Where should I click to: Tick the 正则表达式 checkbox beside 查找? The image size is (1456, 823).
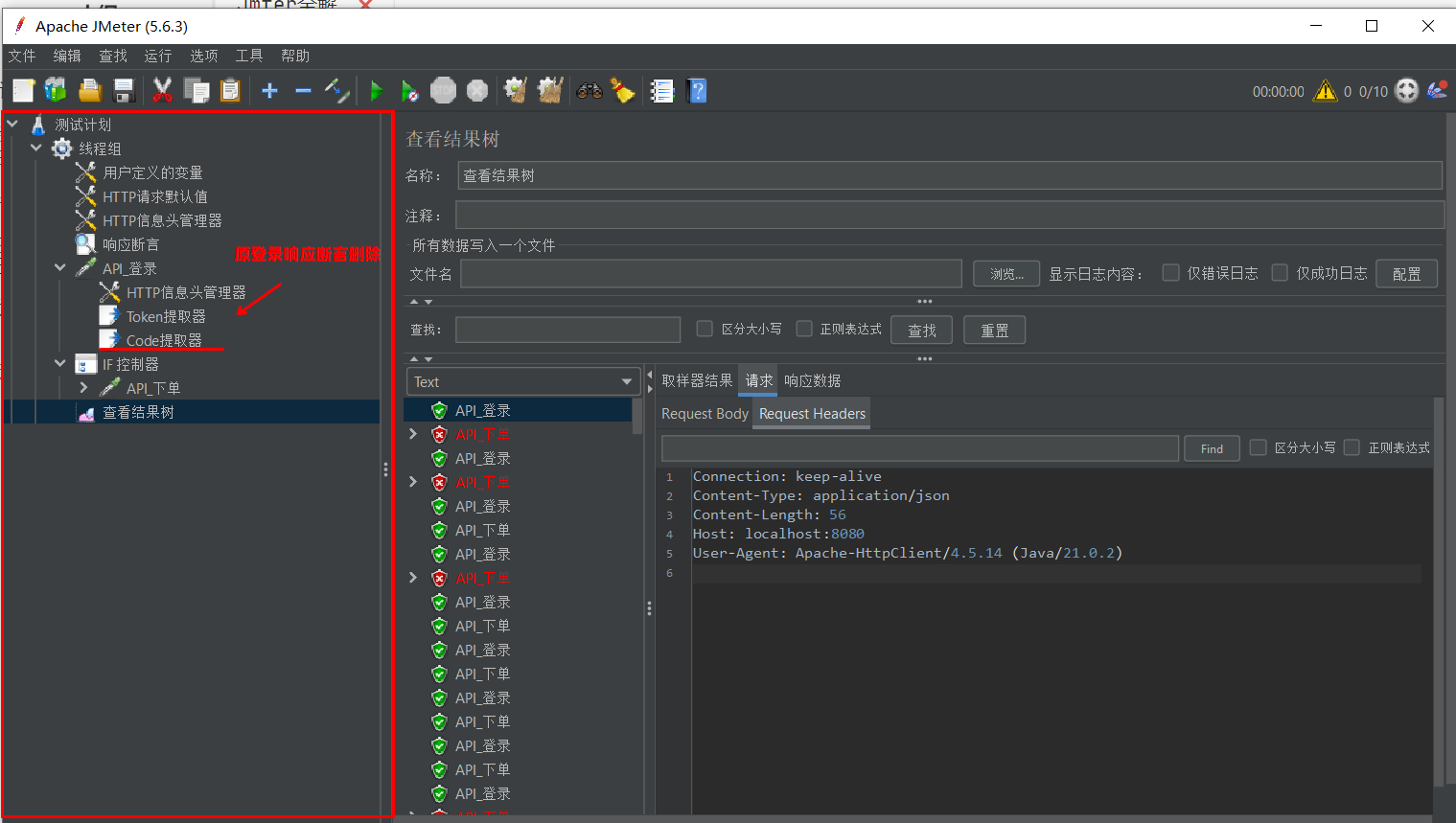804,329
